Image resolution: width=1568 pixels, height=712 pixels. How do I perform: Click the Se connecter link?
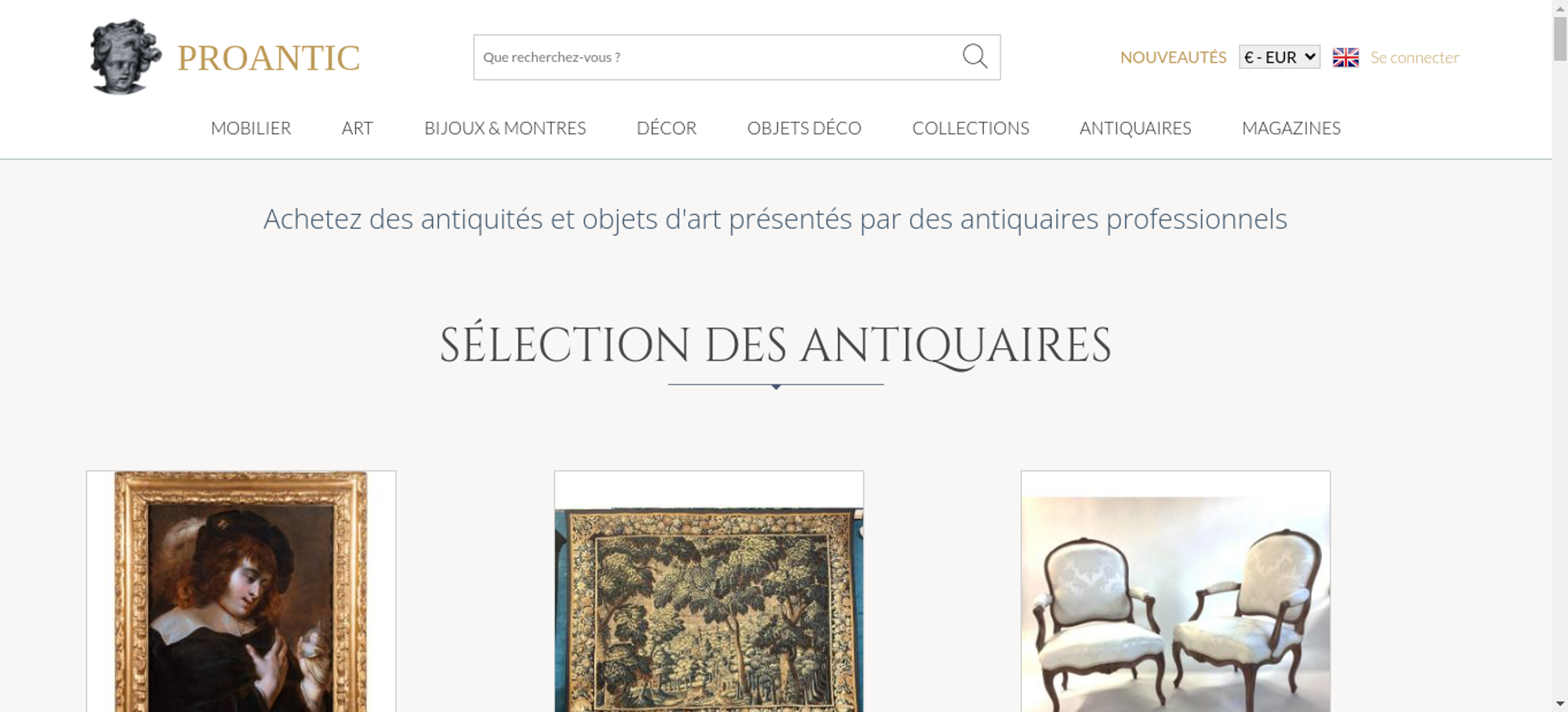[1414, 57]
